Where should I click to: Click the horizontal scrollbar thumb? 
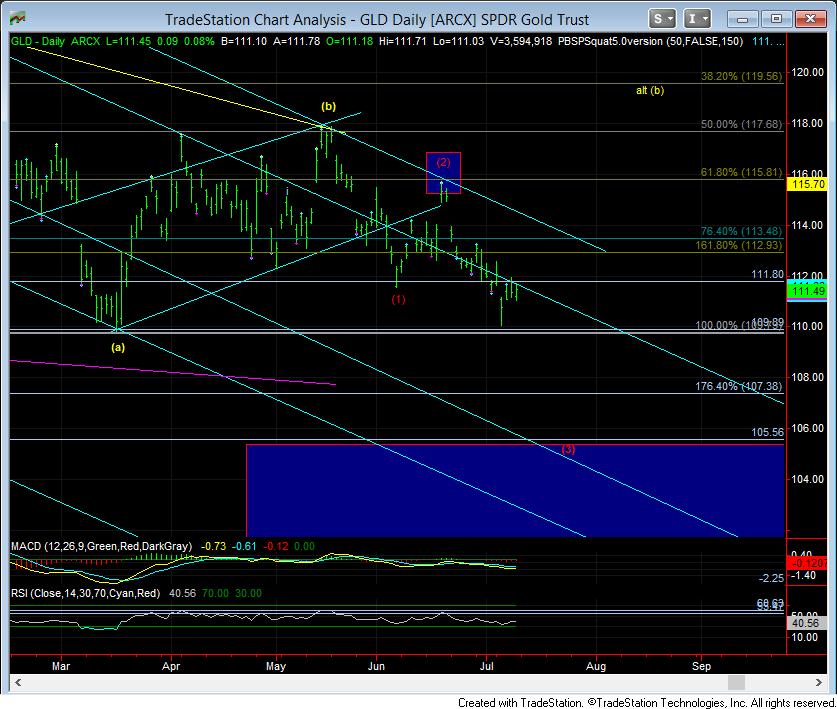point(736,682)
